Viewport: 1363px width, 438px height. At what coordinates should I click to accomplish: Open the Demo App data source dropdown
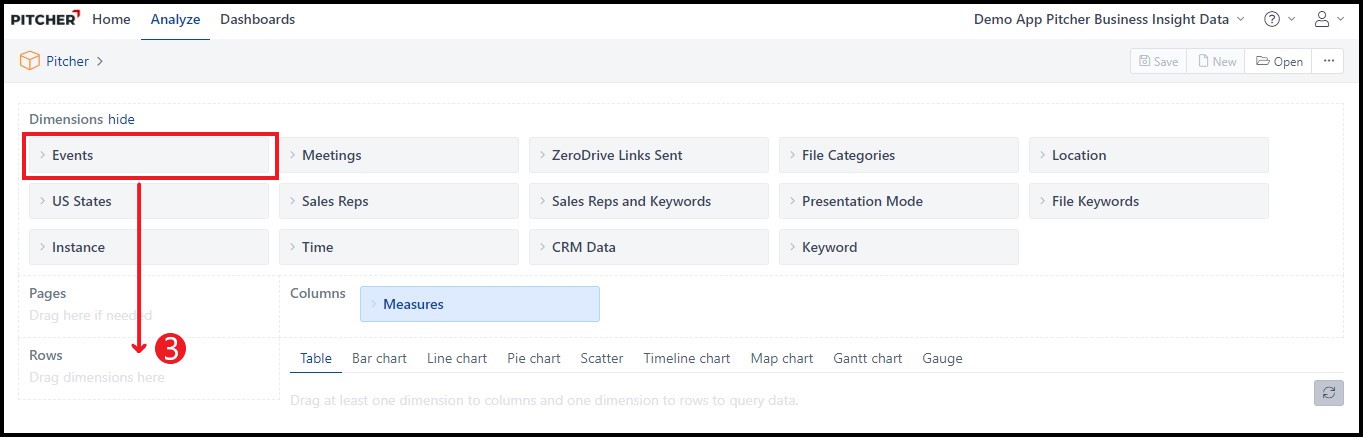coord(1109,19)
